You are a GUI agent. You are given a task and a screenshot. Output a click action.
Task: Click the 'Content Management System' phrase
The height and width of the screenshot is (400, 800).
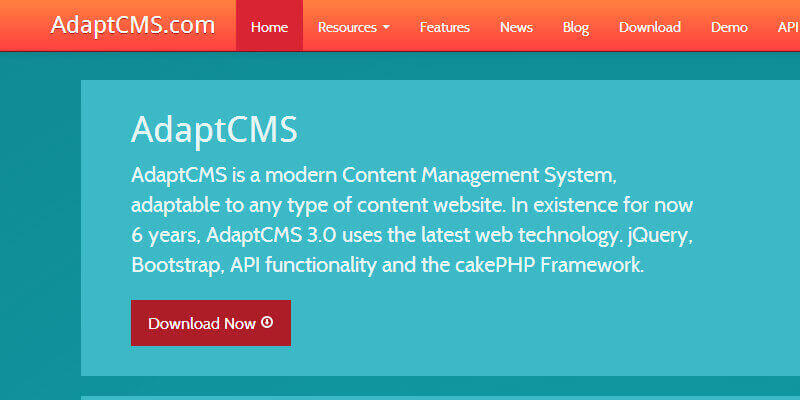pos(477,176)
